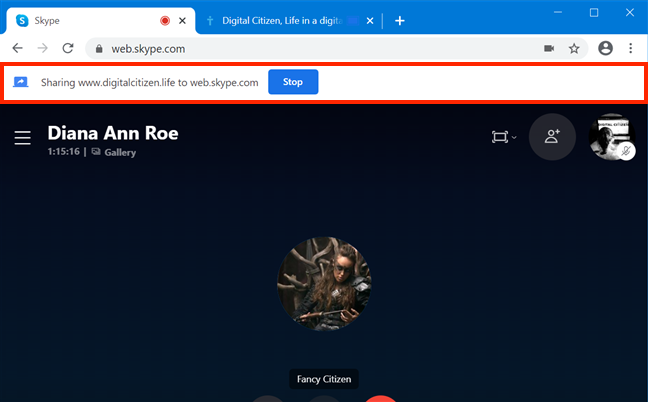Click the Fancy Citizen name label
The image size is (648, 402).
tap(324, 379)
